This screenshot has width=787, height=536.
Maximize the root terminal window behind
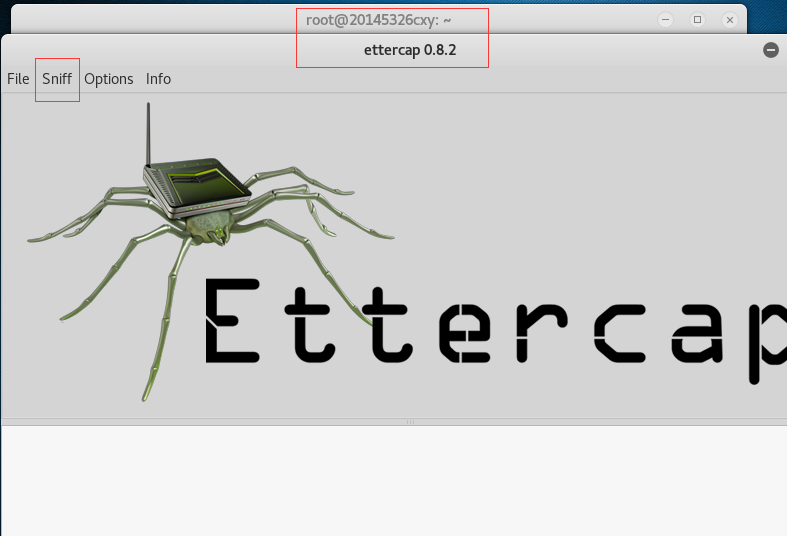click(697, 20)
